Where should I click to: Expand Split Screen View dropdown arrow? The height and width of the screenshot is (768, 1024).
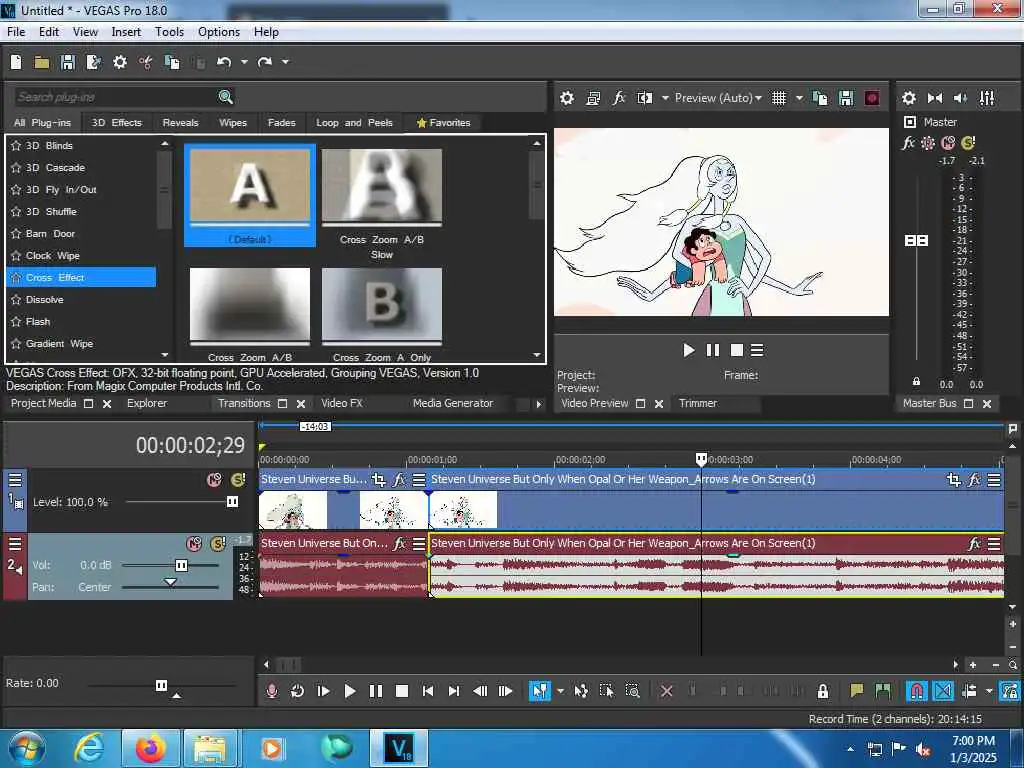pyautogui.click(x=665, y=98)
